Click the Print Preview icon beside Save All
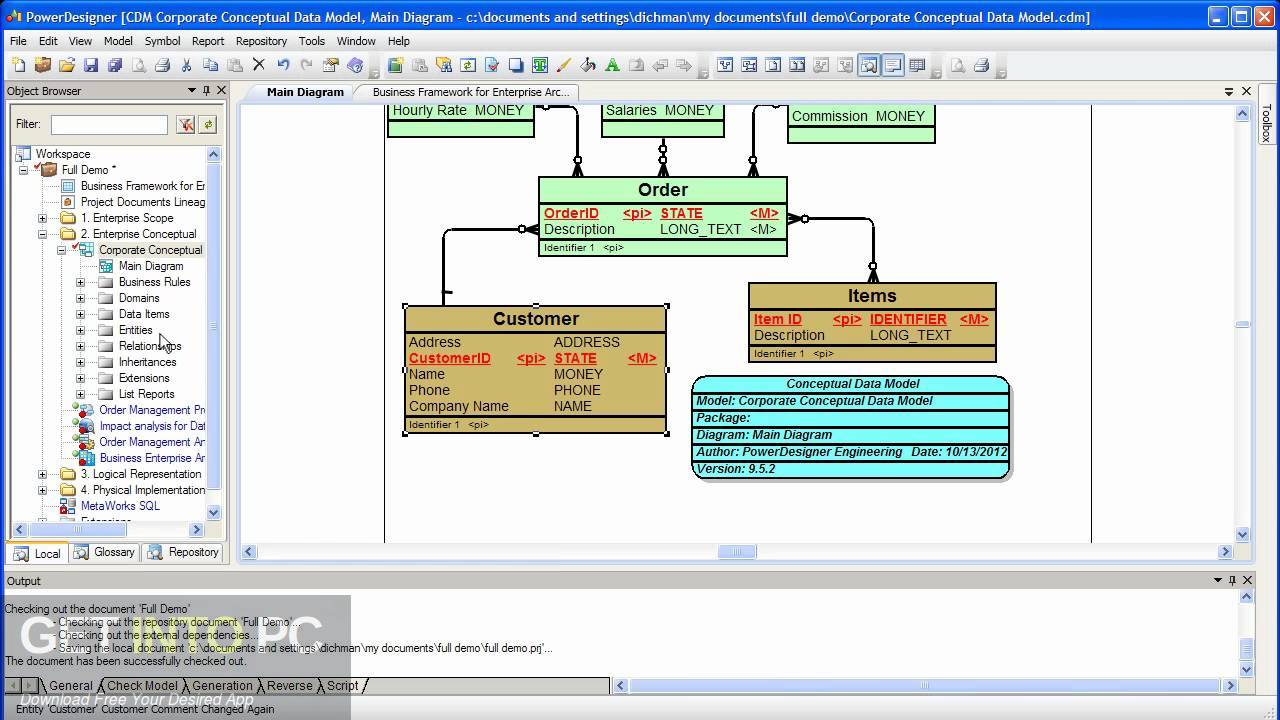The image size is (1280, 720). point(138,65)
